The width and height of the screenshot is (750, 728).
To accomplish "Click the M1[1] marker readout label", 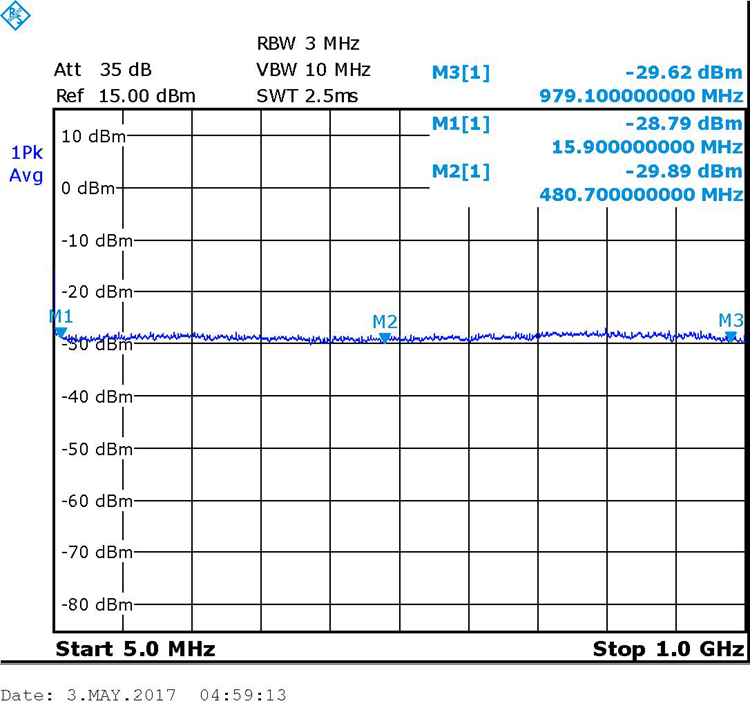I will pyautogui.click(x=461, y=122).
